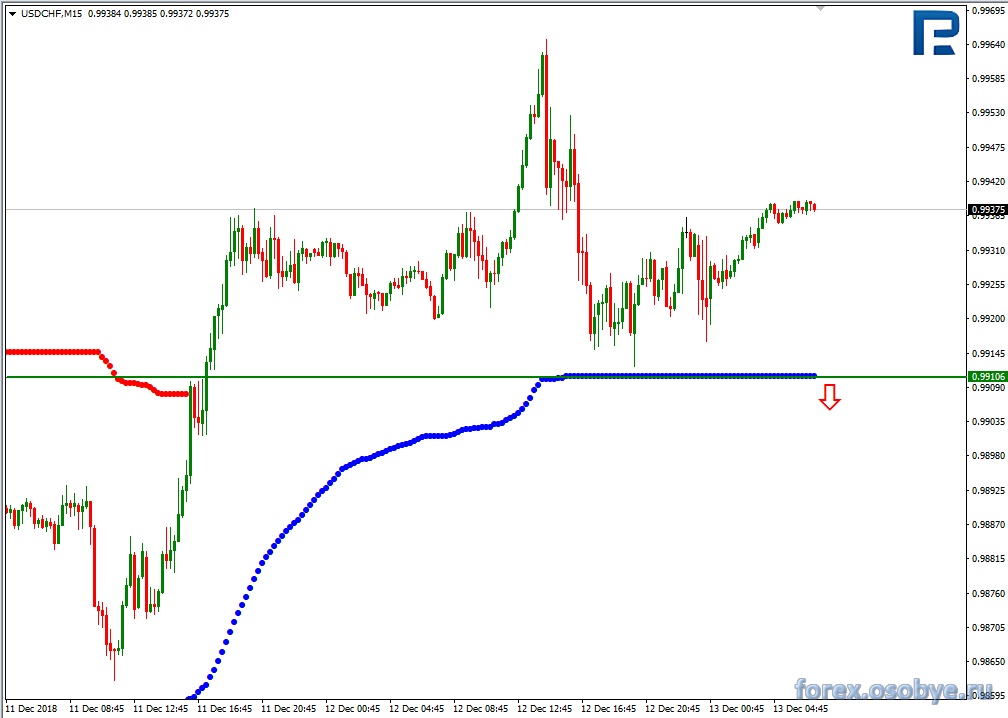Click the 12 Dec 08:45 time label
This screenshot has width=1008, height=718.
tap(481, 709)
